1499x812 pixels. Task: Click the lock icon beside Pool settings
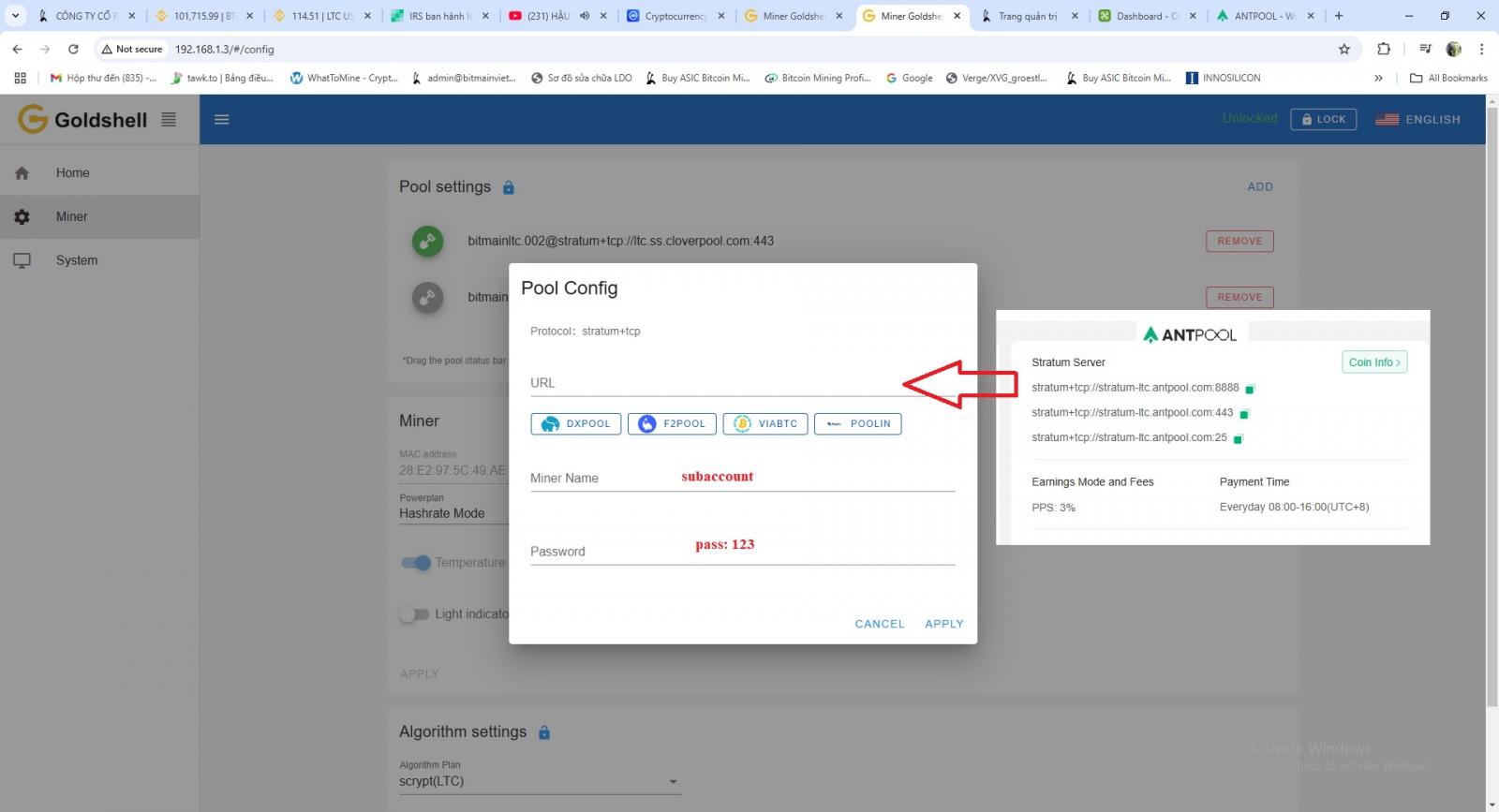(x=509, y=187)
